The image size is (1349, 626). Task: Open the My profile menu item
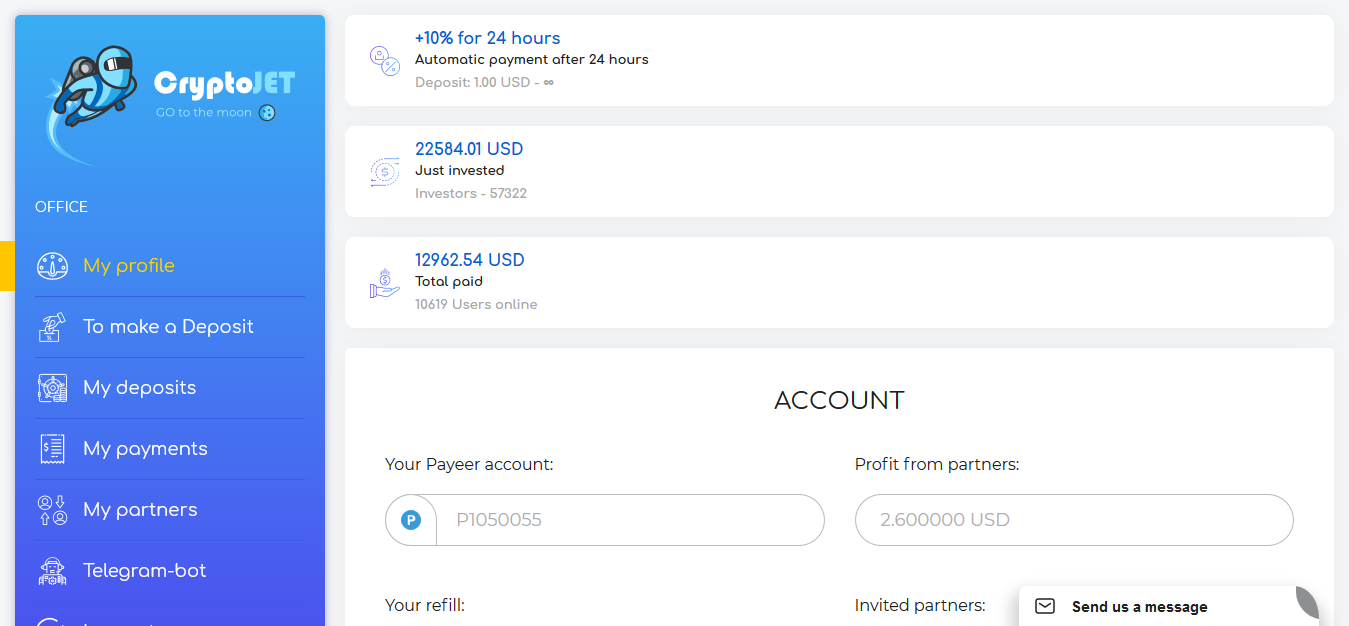pos(129,266)
